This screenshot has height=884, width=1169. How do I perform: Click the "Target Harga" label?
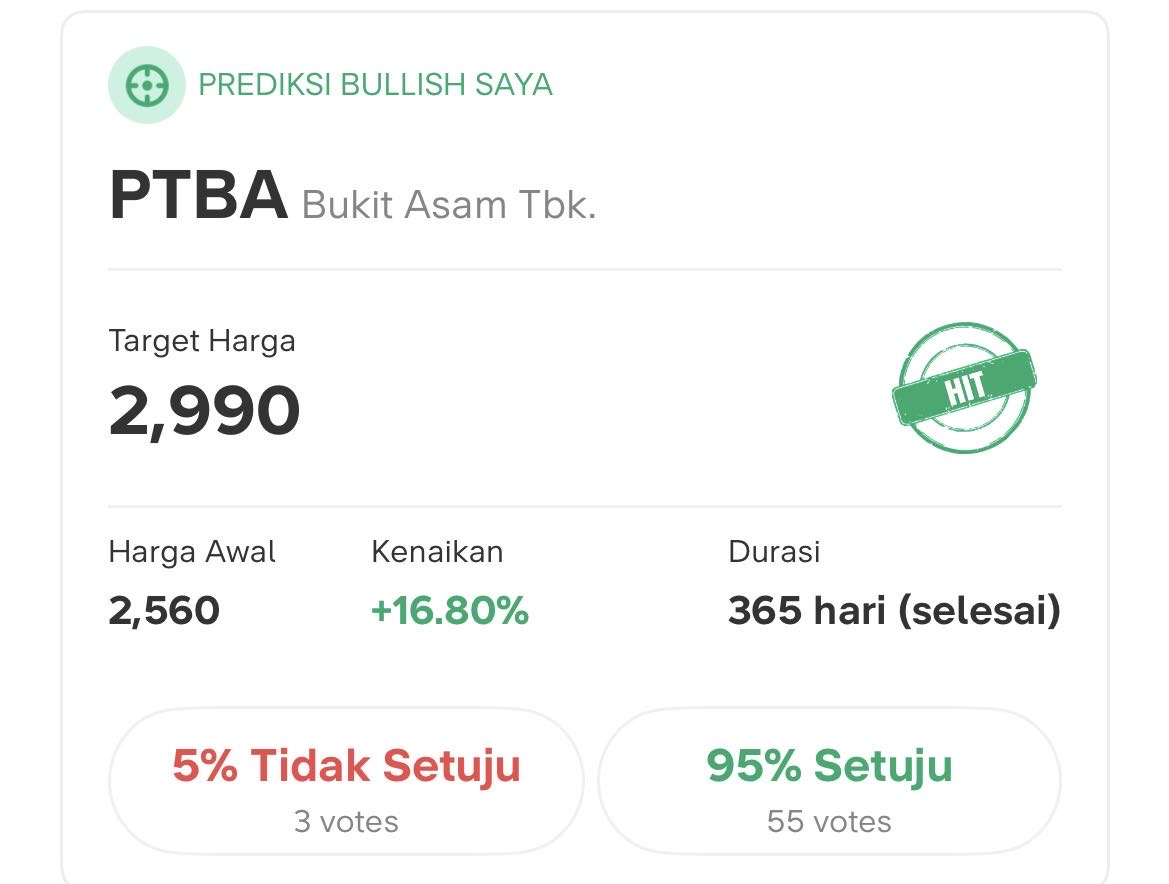point(202,341)
